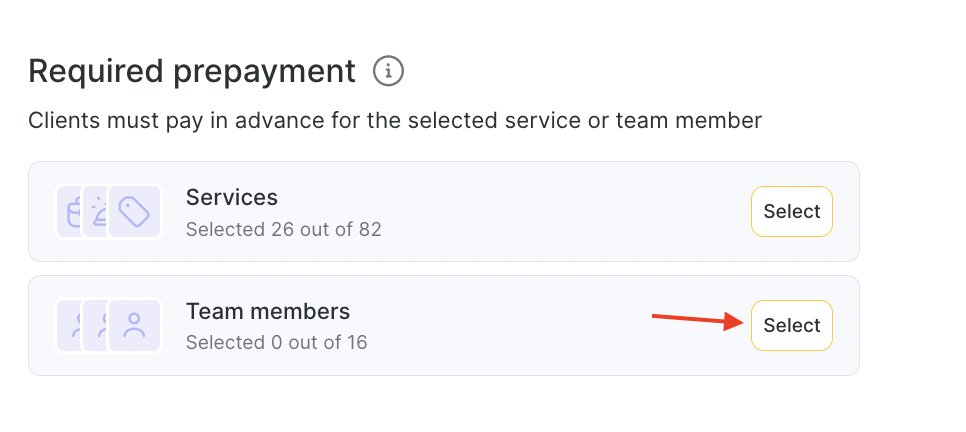The height and width of the screenshot is (432, 966).
Task: Click the front person icon in Team members
Action: click(134, 326)
